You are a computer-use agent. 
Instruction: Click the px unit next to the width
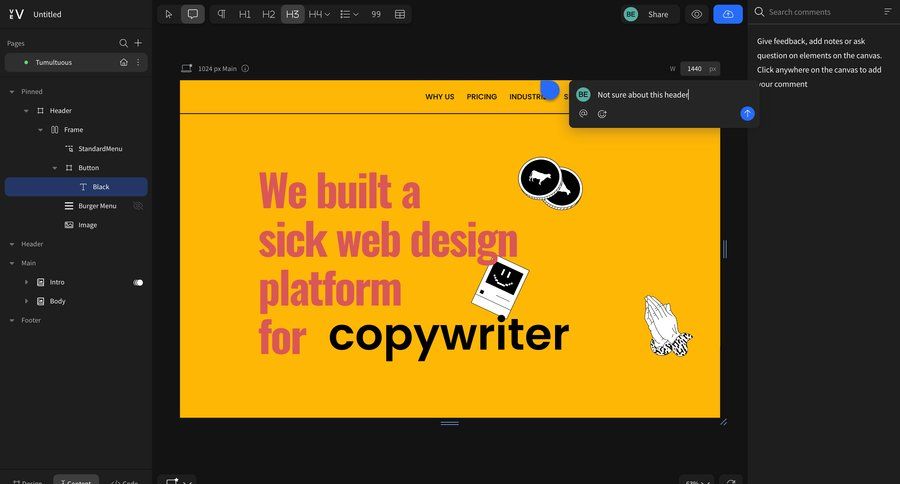click(x=713, y=69)
